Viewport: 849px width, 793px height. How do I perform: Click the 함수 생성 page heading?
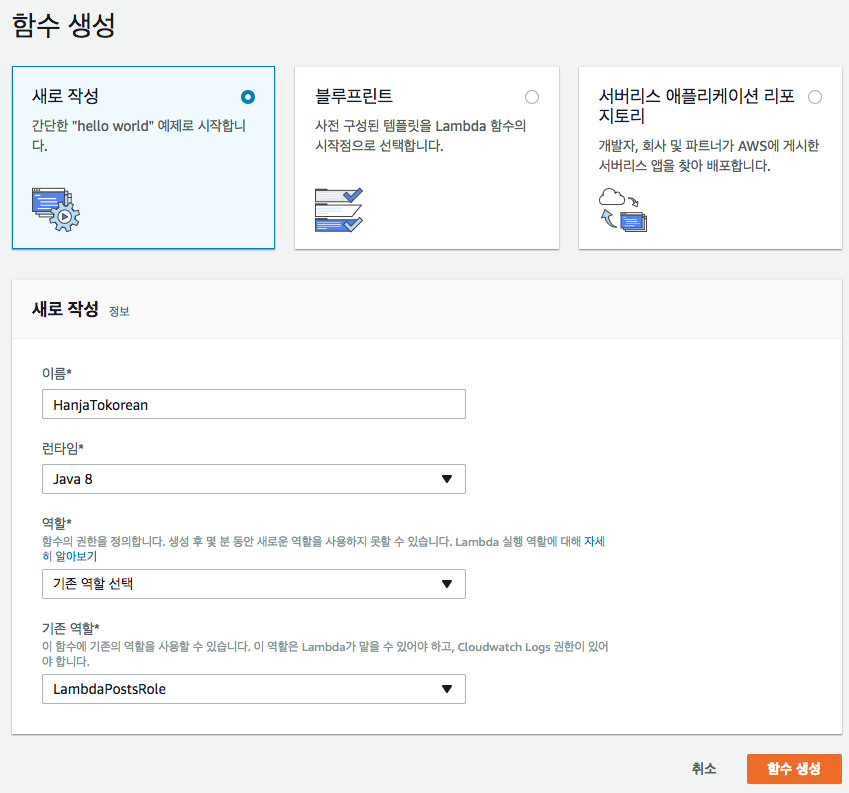63,25
